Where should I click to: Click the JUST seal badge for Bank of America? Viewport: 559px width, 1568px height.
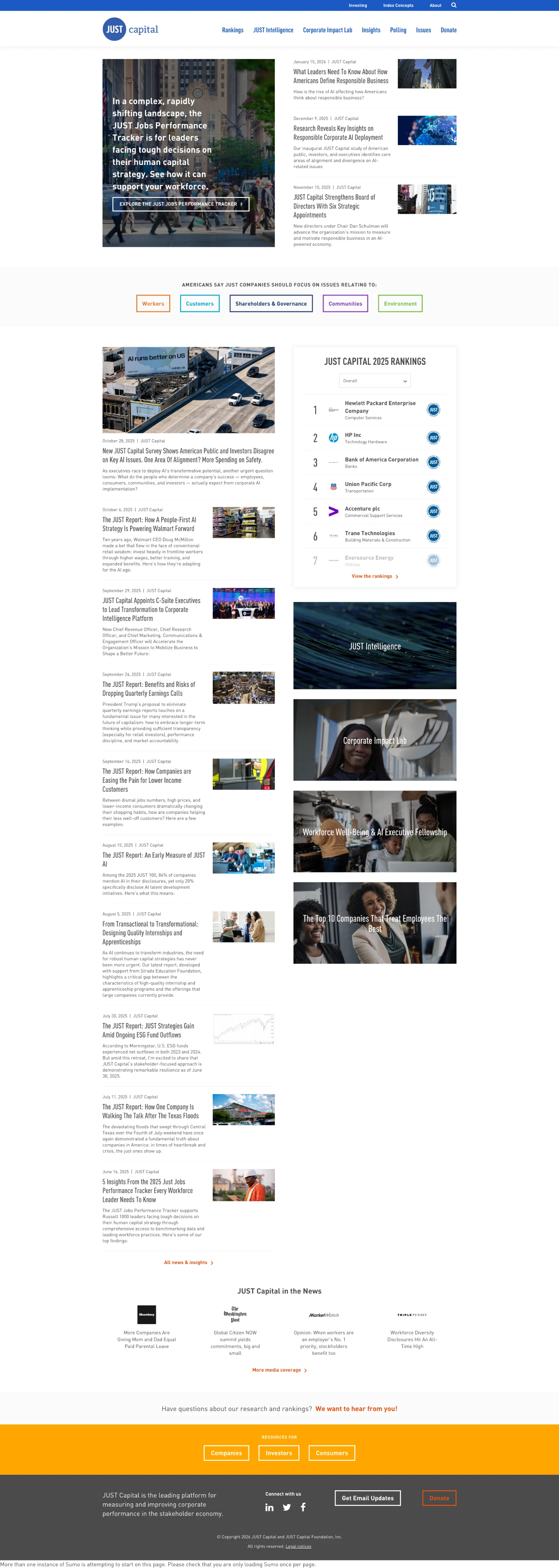433,462
